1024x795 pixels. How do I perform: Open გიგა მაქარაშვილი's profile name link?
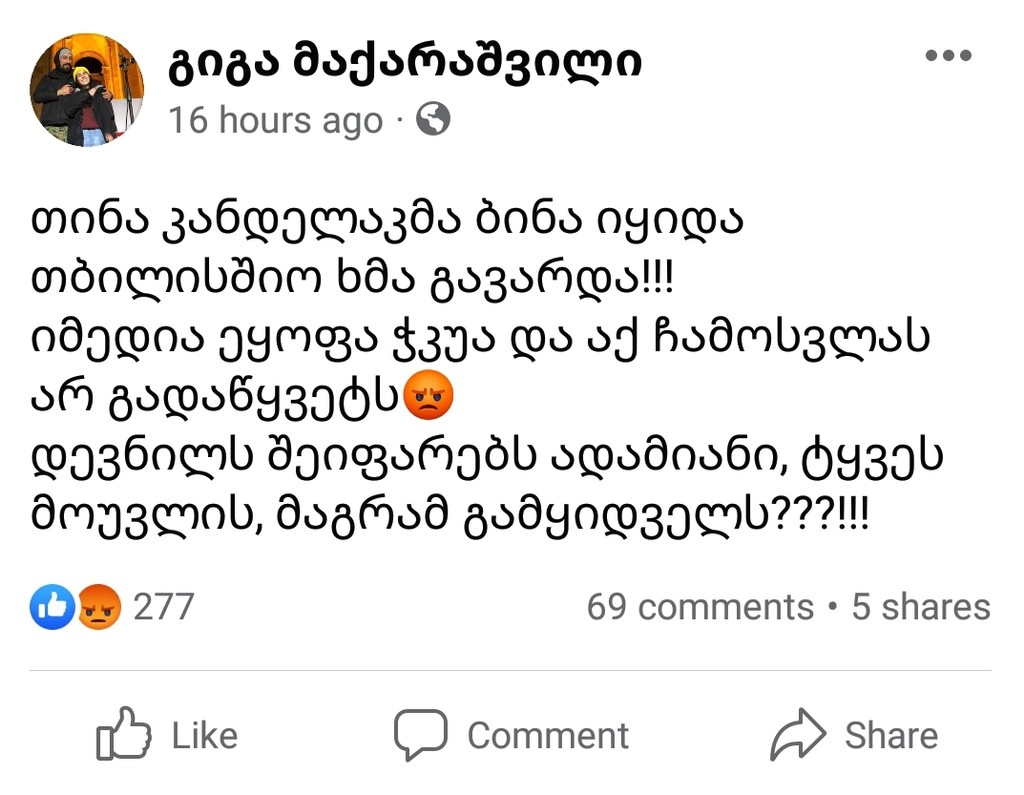click(404, 63)
